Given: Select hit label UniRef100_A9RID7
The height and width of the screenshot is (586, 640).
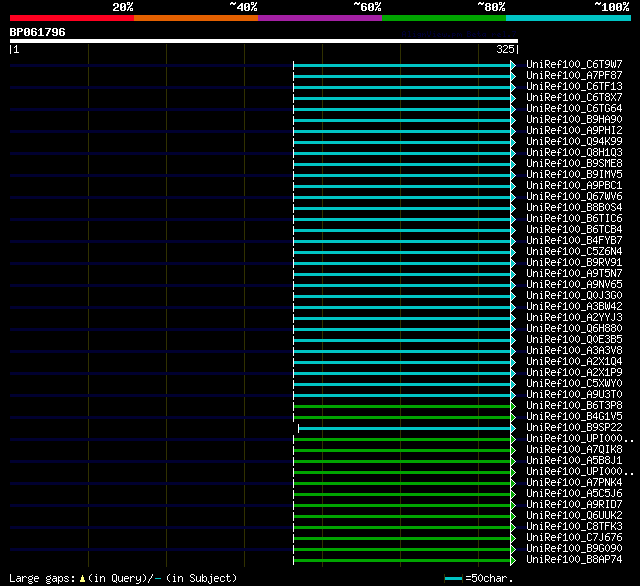Looking at the screenshot, I should (574, 505).
